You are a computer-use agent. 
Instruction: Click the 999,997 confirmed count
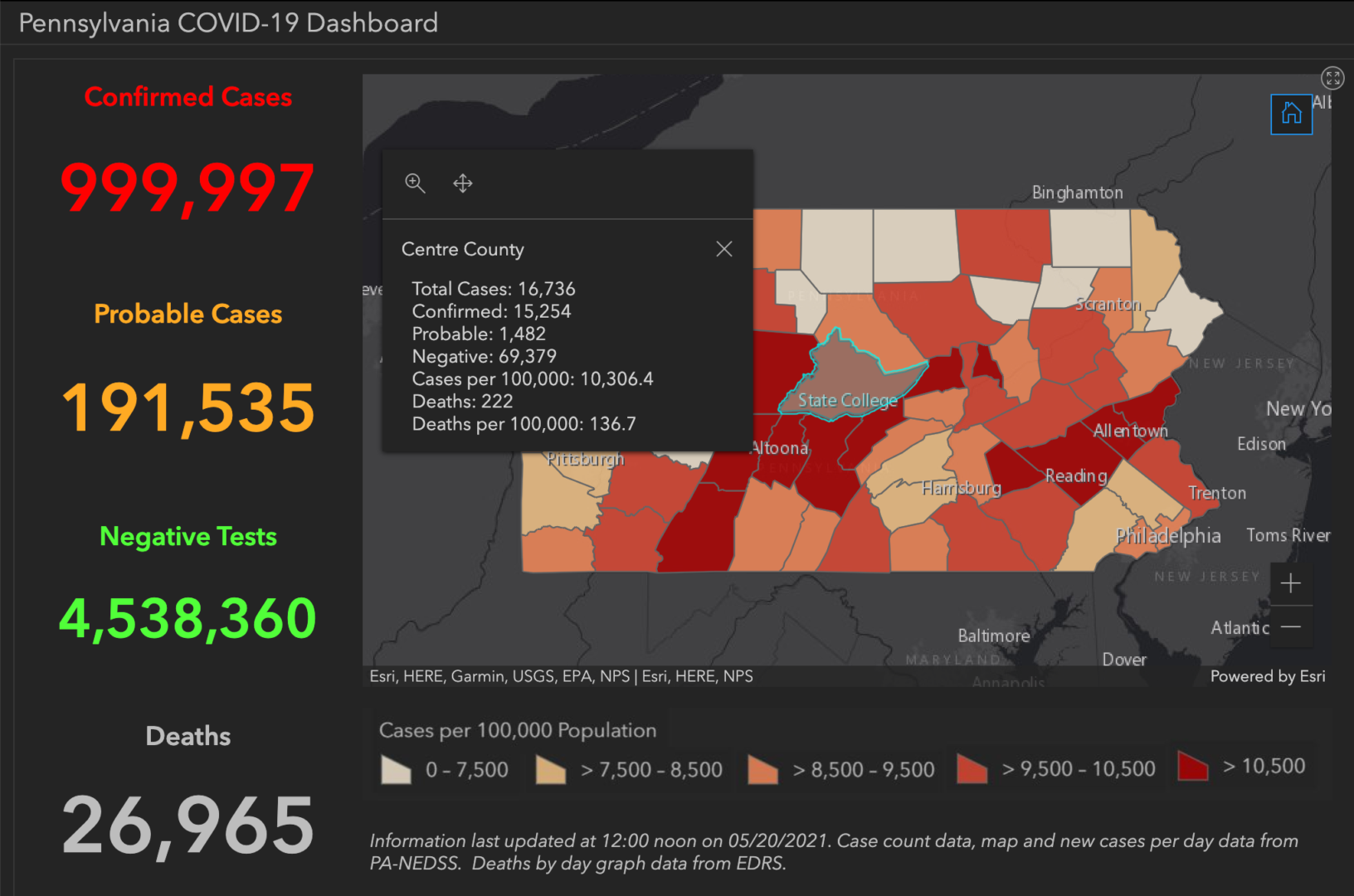pyautogui.click(x=188, y=188)
